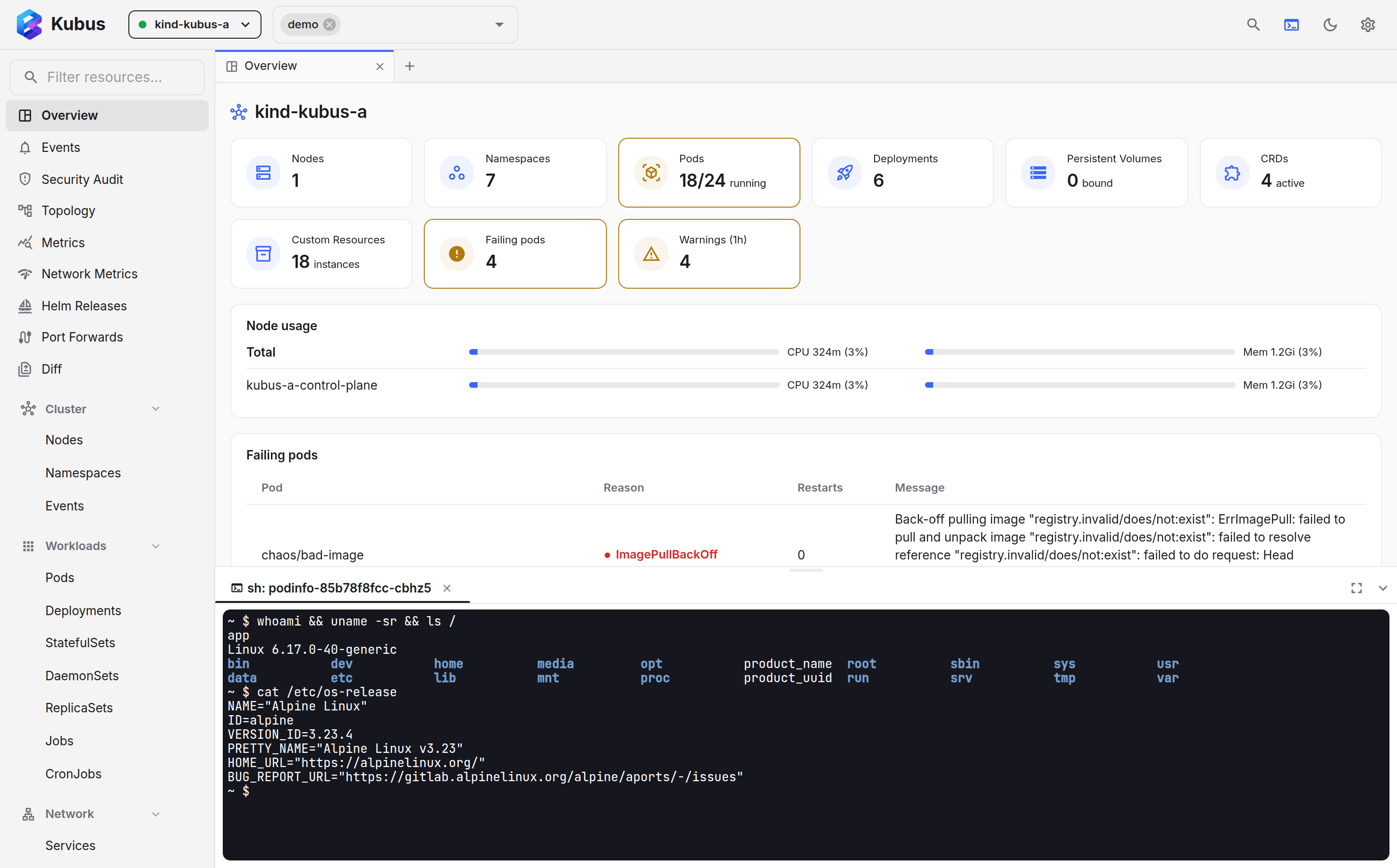Image resolution: width=1397 pixels, height=868 pixels.
Task: Click the Total memory usage bar
Action: coord(1080,352)
